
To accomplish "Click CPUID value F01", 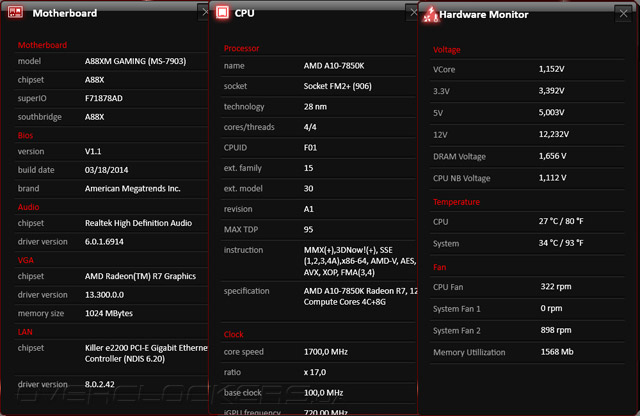I will 310,148.
